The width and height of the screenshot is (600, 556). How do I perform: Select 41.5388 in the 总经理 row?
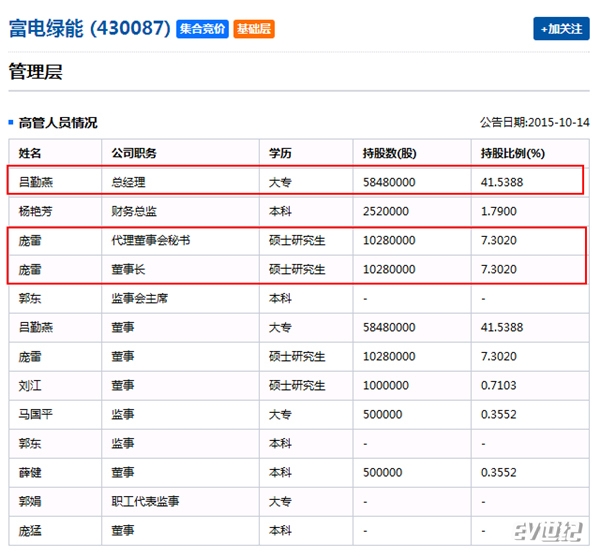(x=502, y=182)
